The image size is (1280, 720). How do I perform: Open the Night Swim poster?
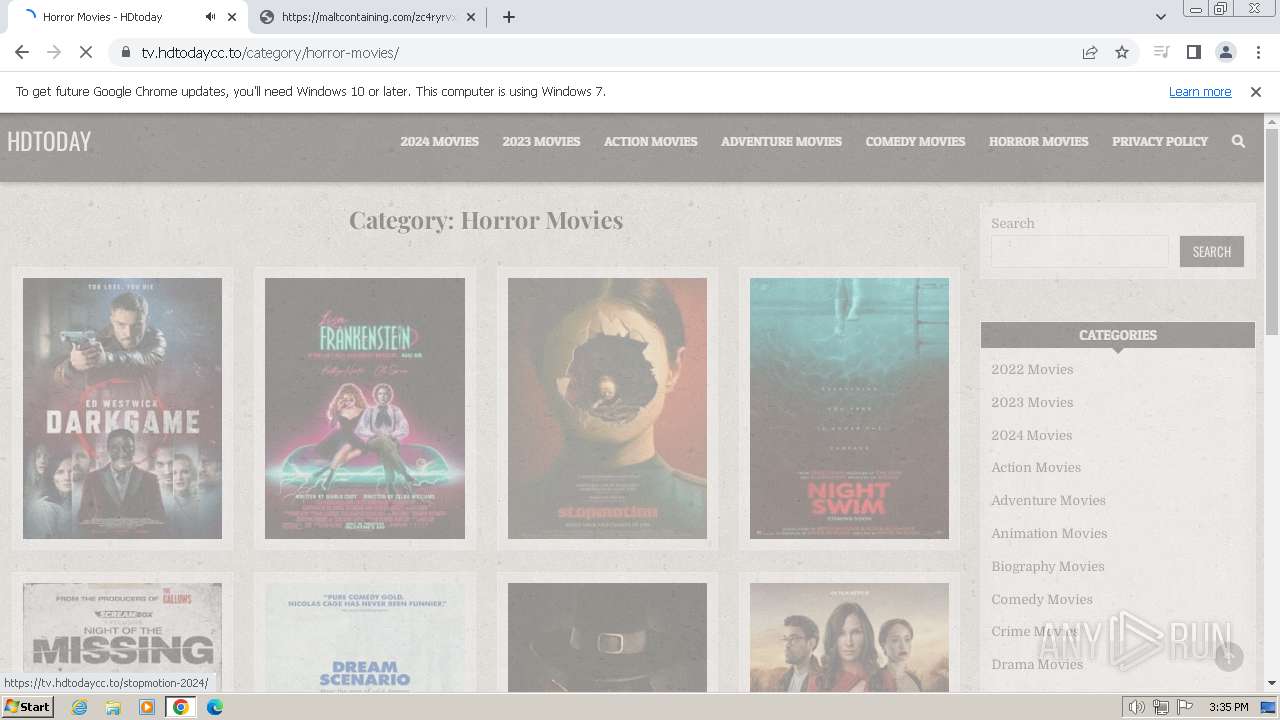849,408
